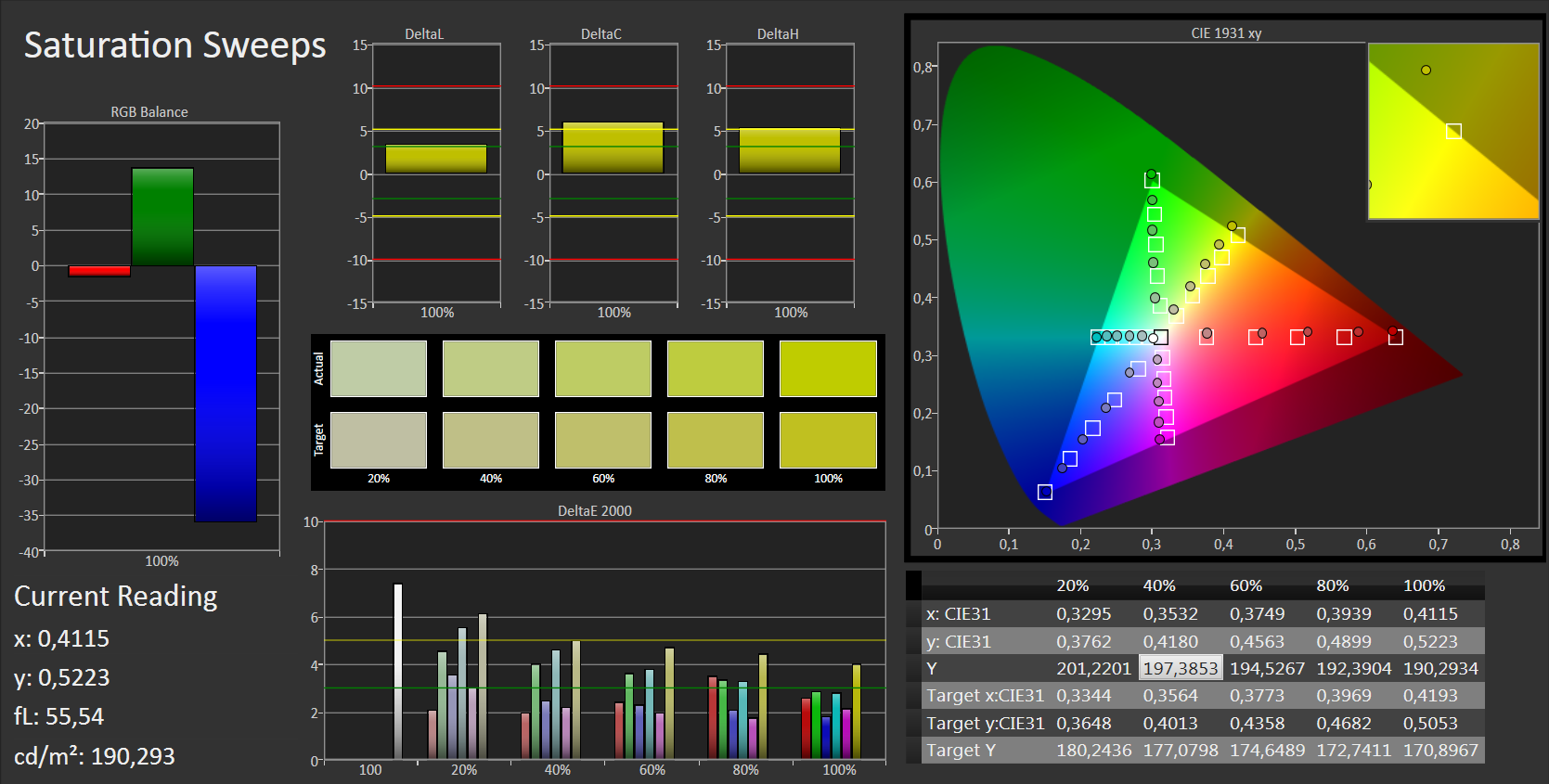Click the DeltaE 2000 chart title
Viewport: 1549px width, 784px height.
click(x=595, y=510)
